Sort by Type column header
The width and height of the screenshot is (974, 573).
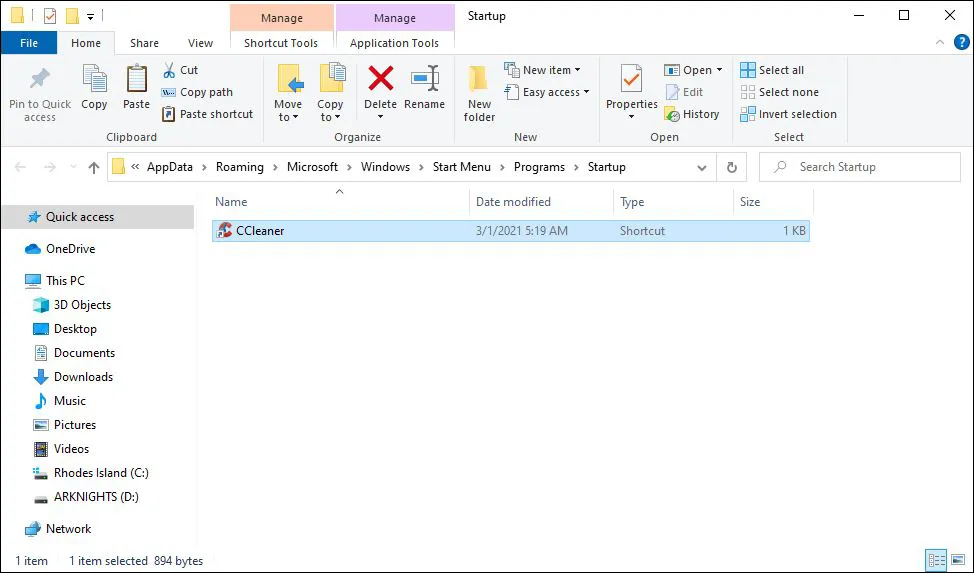(674, 201)
